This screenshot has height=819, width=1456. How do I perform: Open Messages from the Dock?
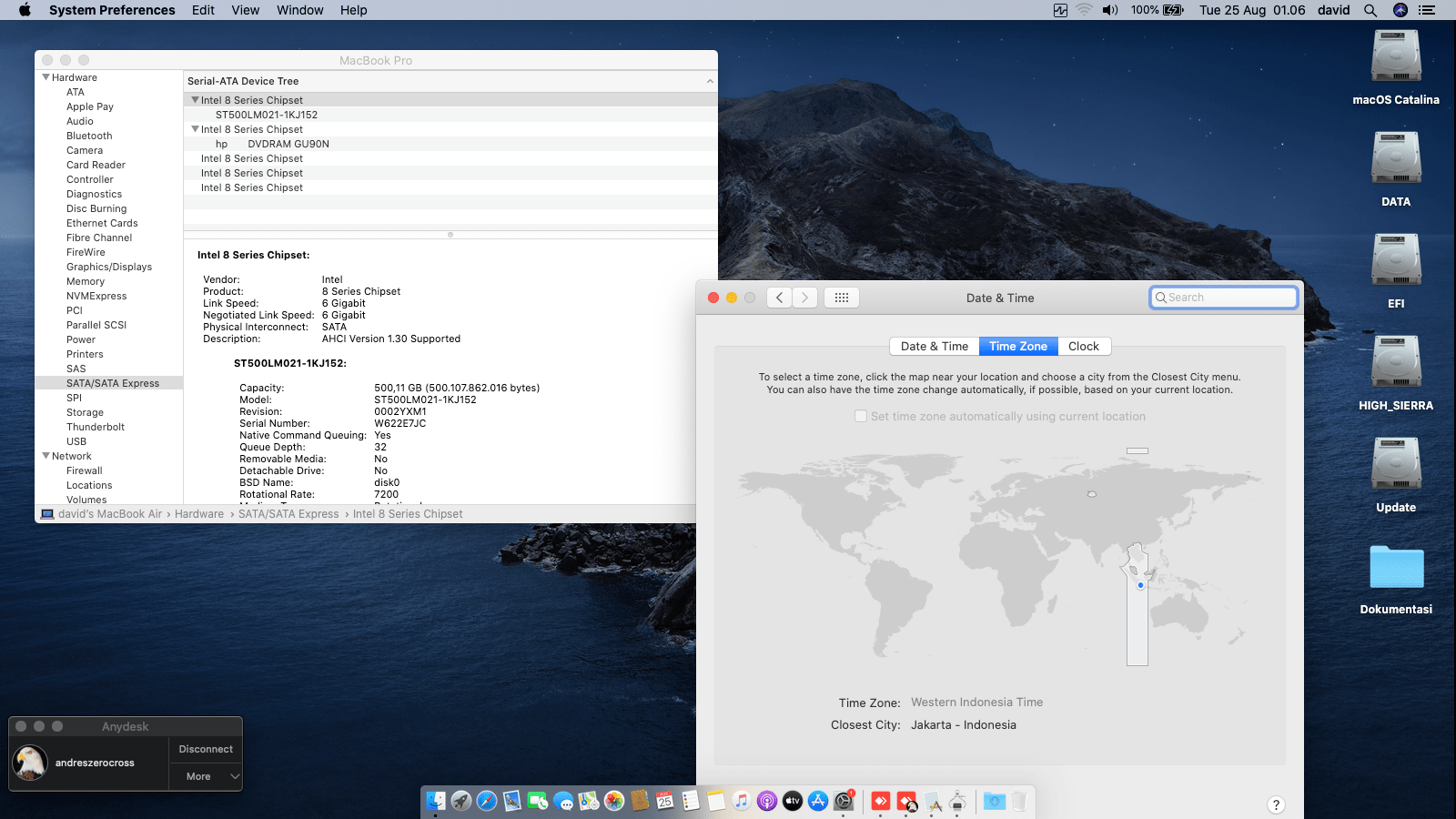point(563,801)
